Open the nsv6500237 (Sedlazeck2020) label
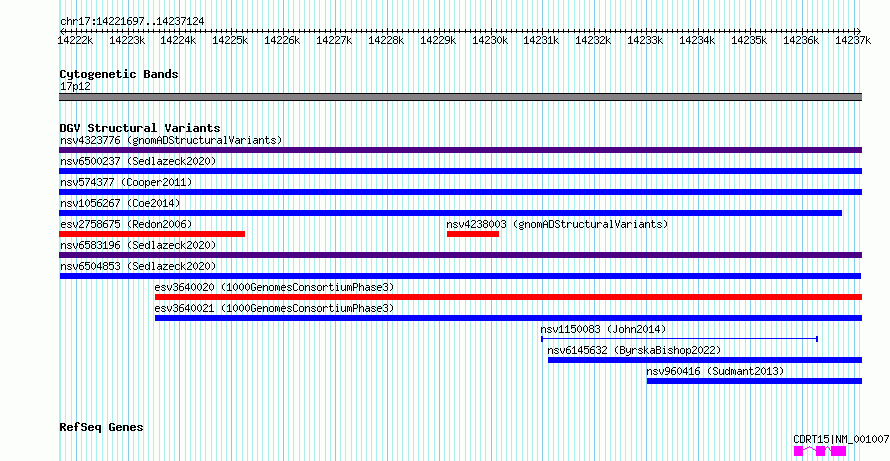The image size is (890, 461). tap(138, 161)
